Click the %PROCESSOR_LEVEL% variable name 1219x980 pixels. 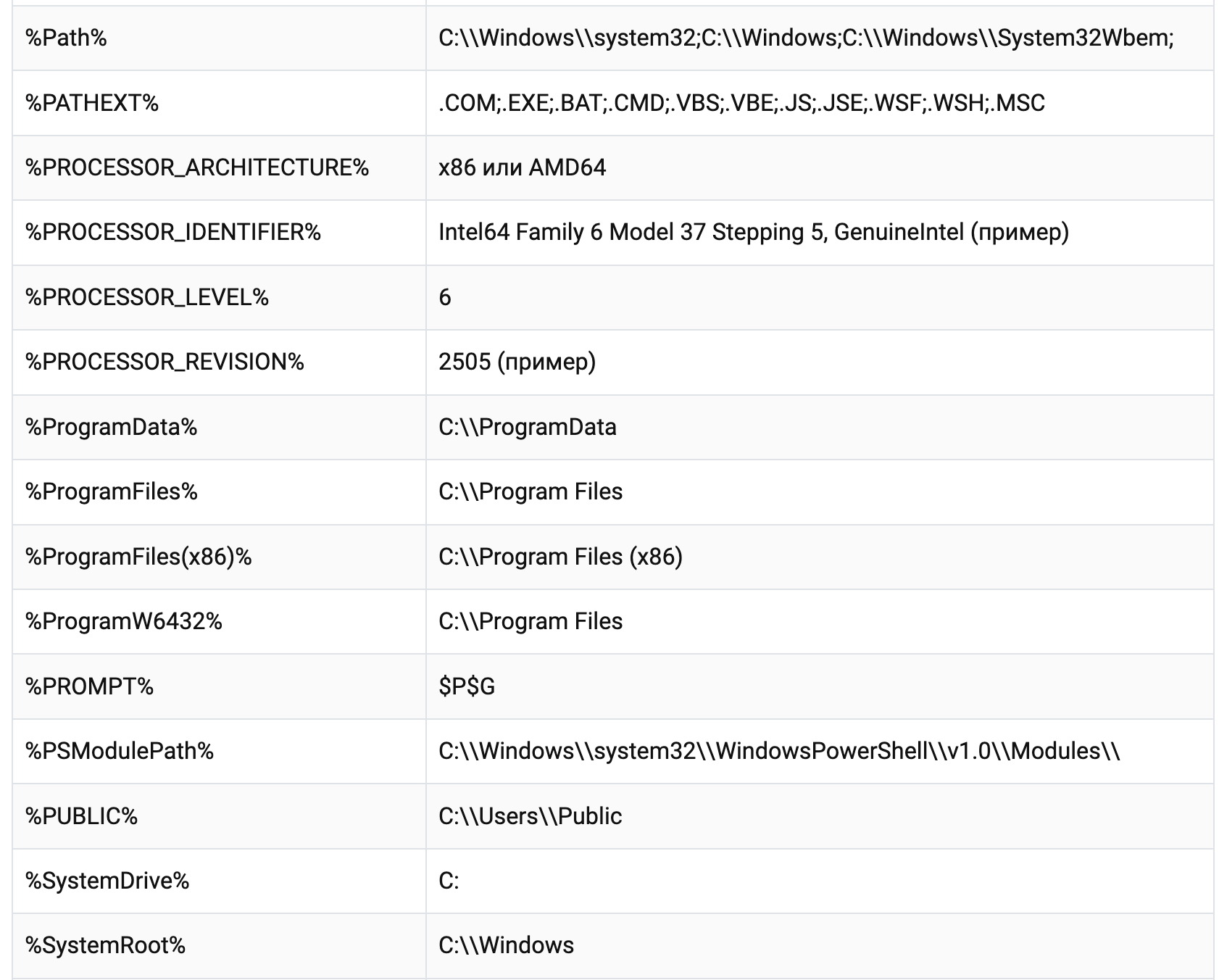[147, 297]
